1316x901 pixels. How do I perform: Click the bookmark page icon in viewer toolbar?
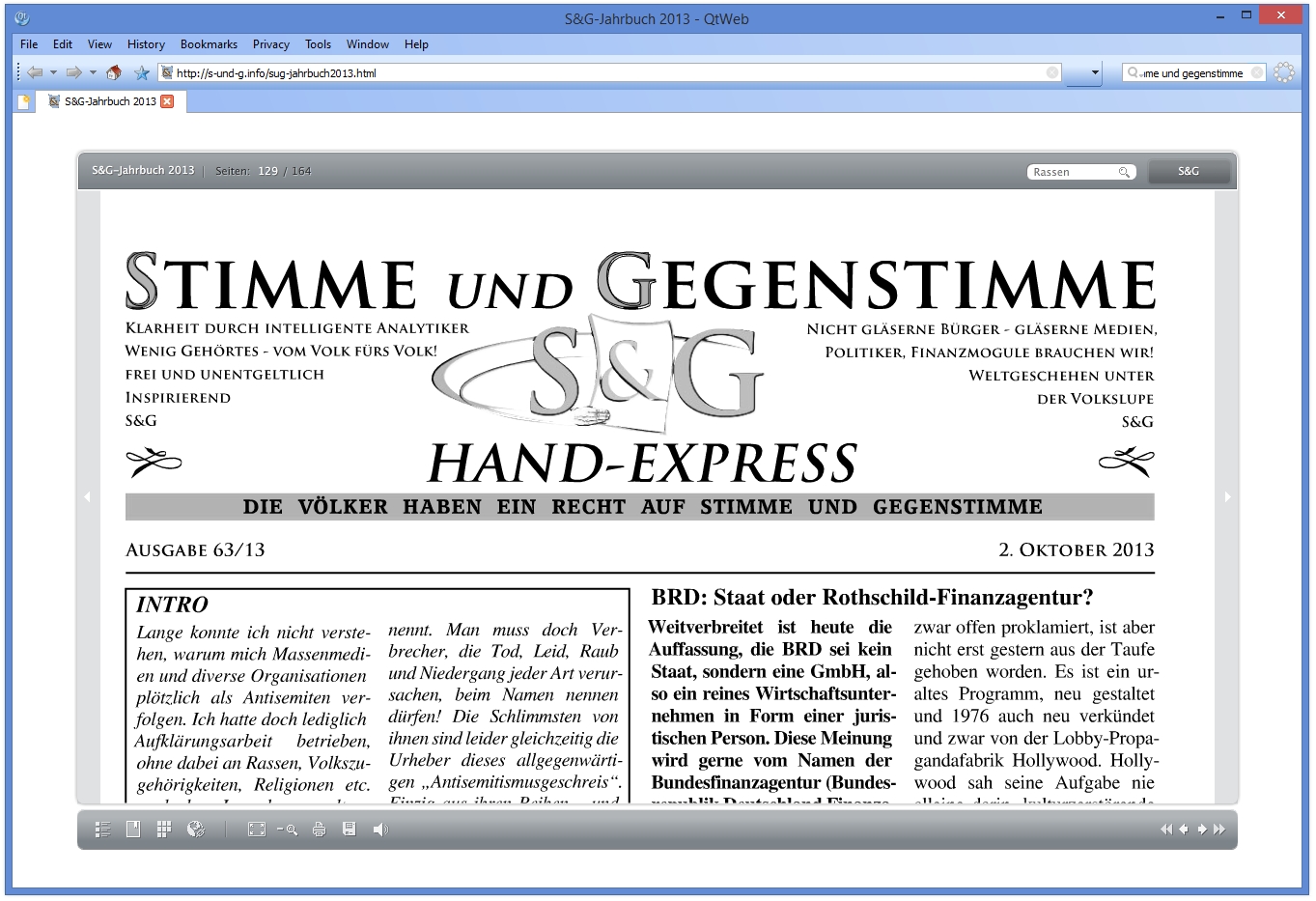pos(133,830)
